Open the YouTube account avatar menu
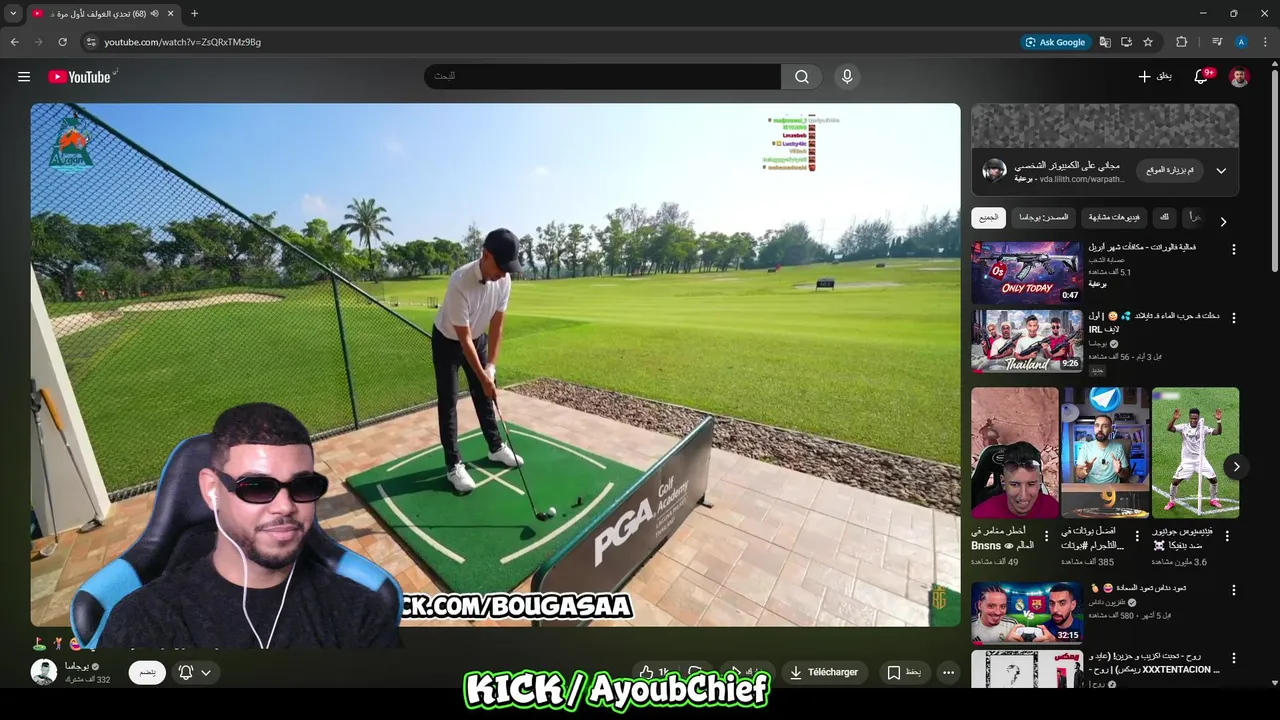The width and height of the screenshot is (1280, 720). 1239,77
